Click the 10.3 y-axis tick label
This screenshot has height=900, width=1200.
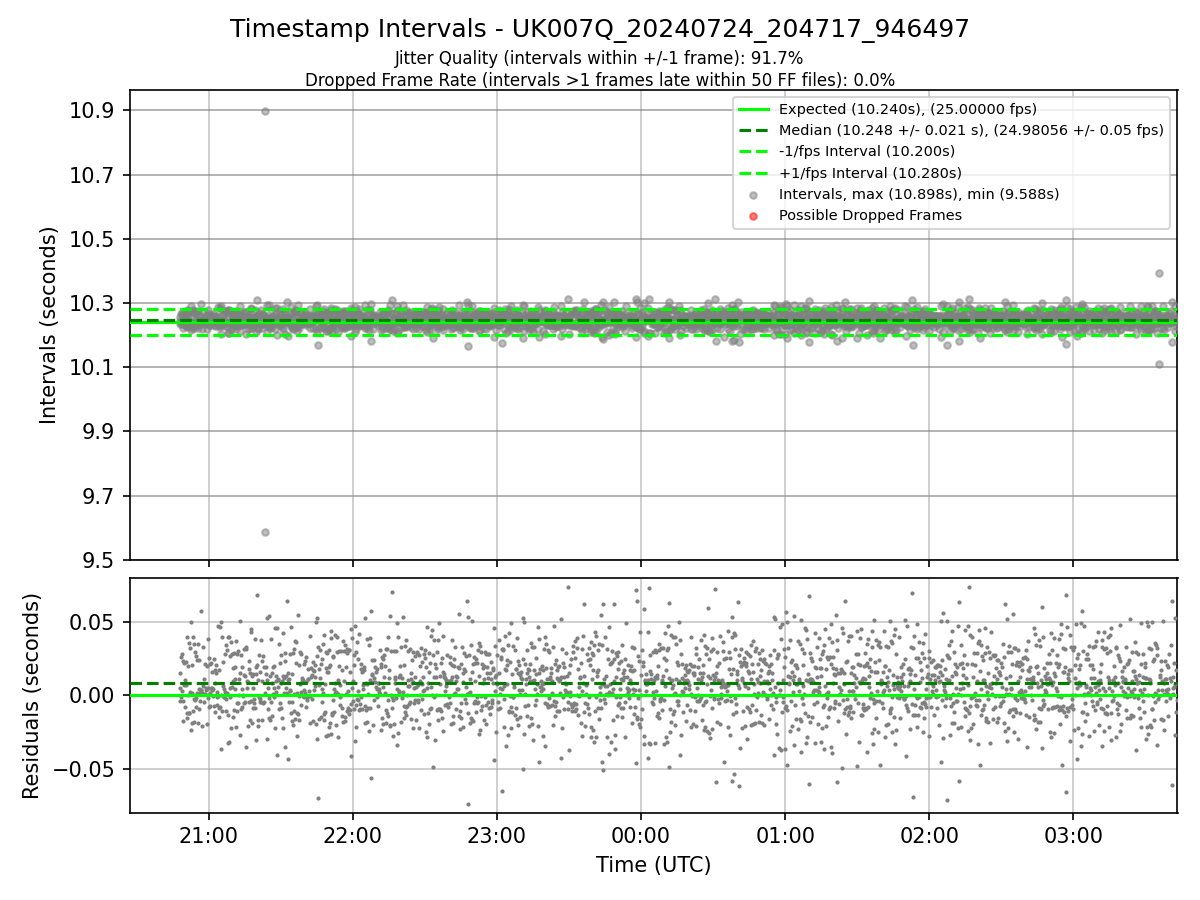click(94, 303)
